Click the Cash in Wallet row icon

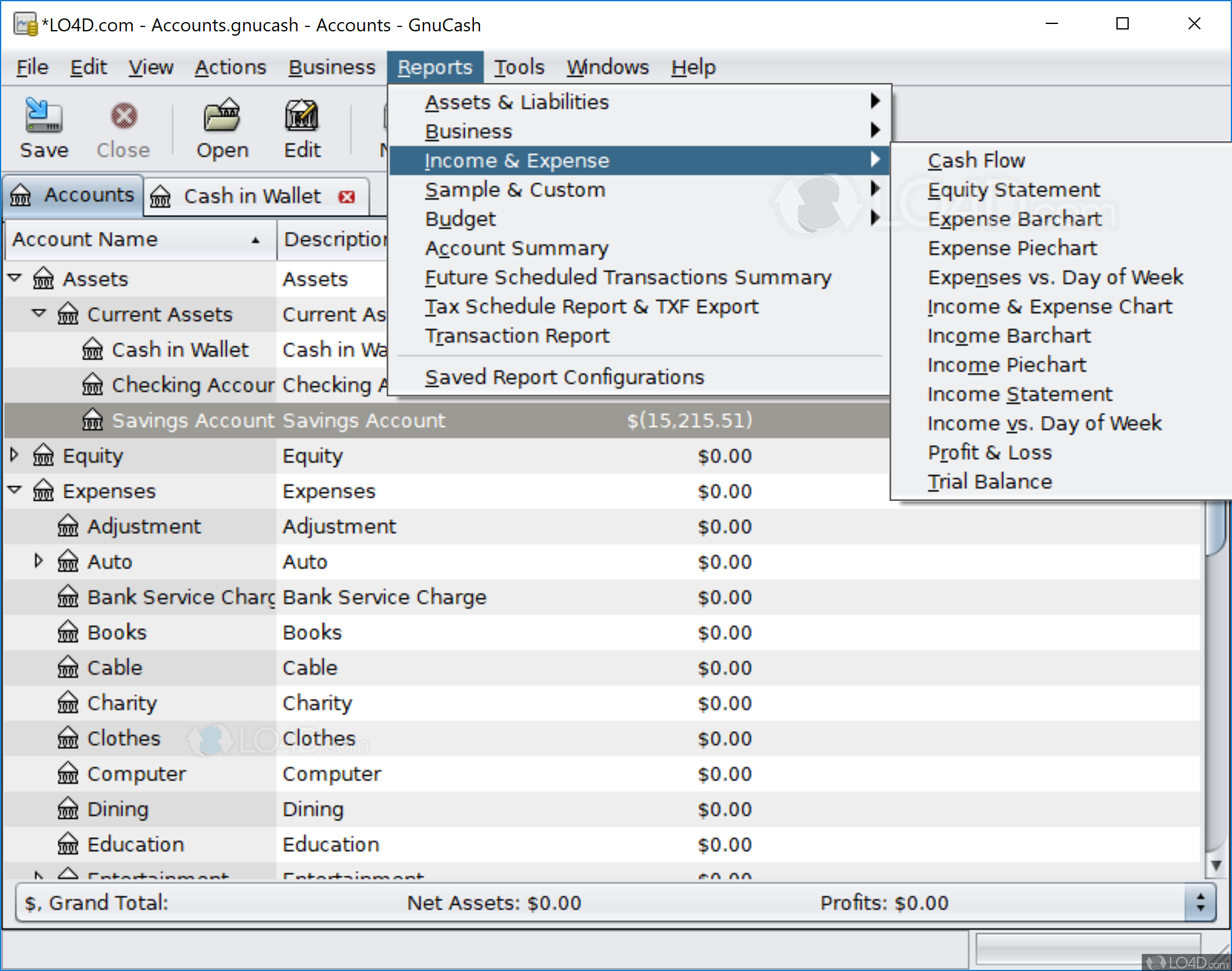click(x=92, y=349)
